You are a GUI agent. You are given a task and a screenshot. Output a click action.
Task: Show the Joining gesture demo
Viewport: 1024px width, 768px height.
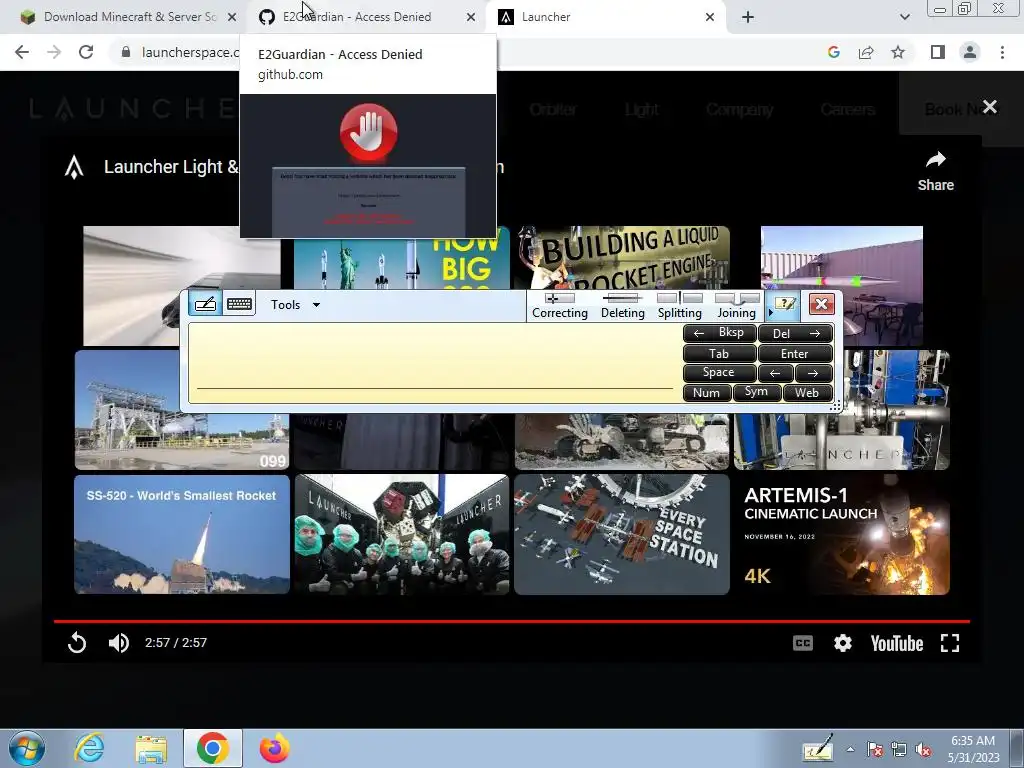pyautogui.click(x=736, y=306)
